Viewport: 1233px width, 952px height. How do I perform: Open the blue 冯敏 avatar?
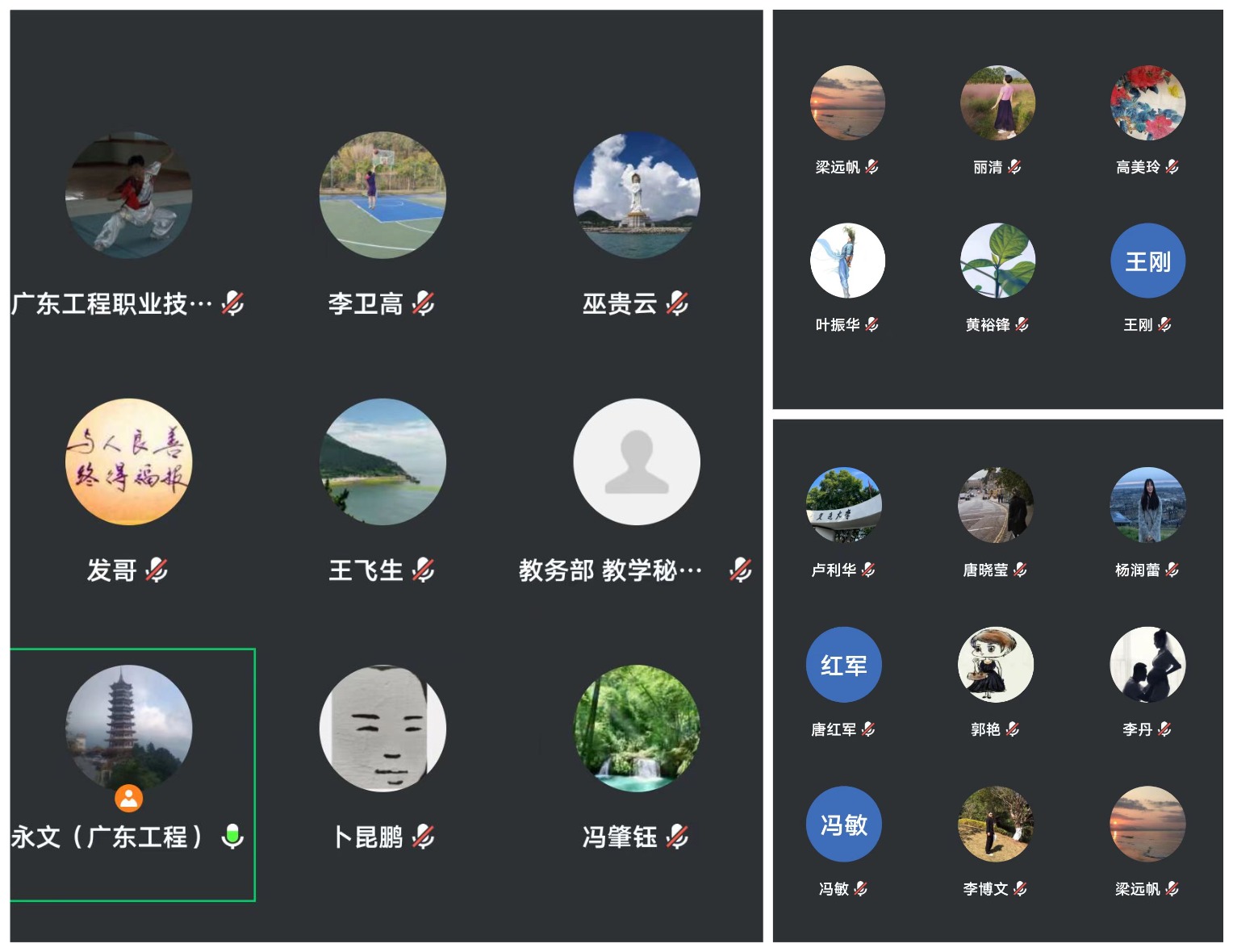844,824
